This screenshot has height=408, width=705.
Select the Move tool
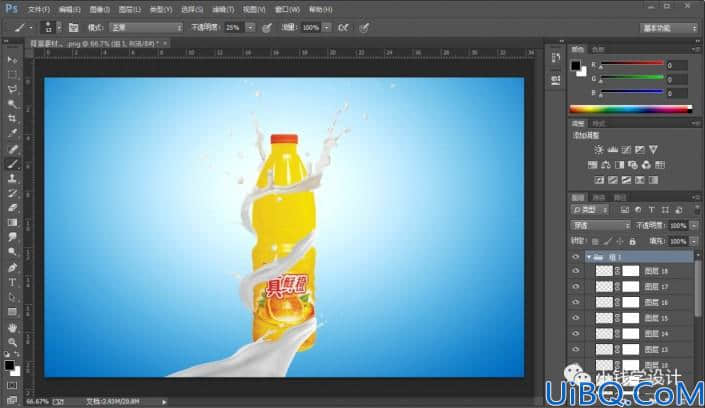[12, 59]
